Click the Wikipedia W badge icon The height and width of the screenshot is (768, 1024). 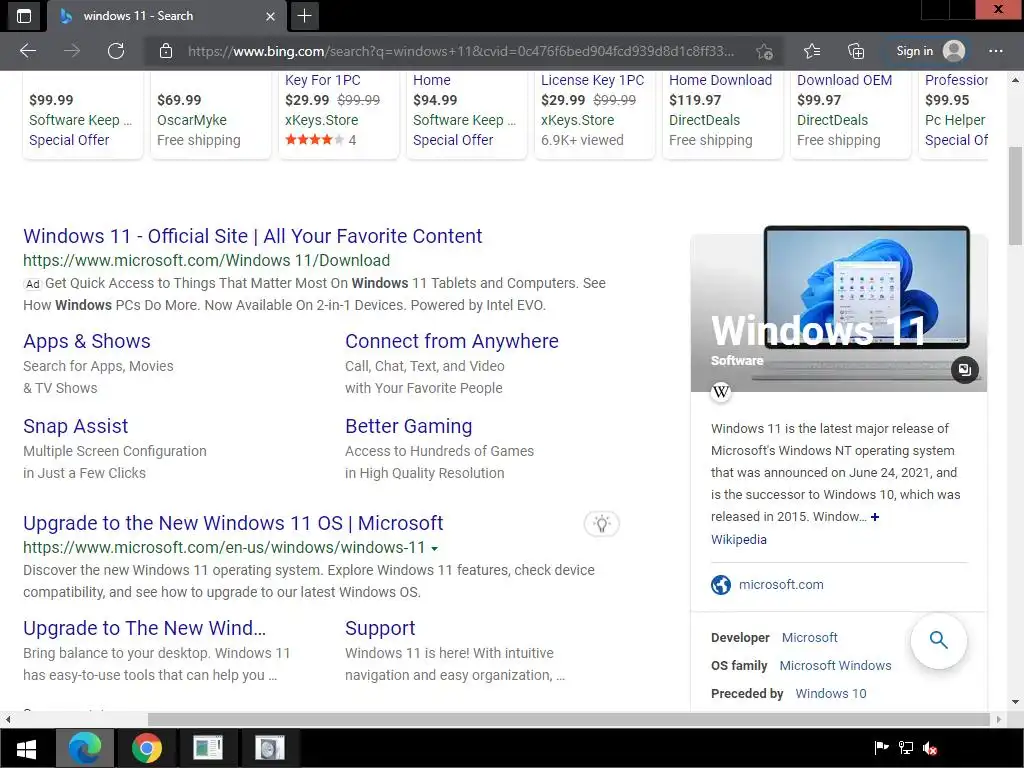point(721,392)
